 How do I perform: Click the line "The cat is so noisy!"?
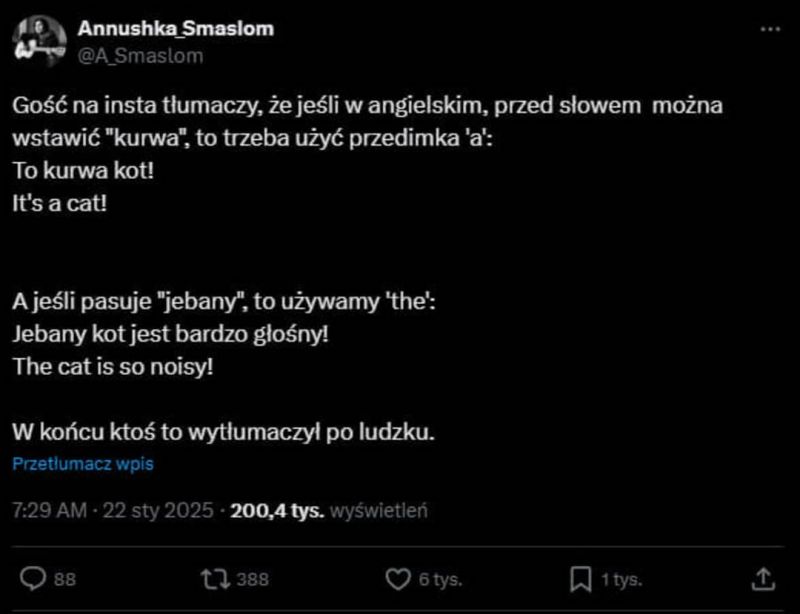tap(113, 366)
